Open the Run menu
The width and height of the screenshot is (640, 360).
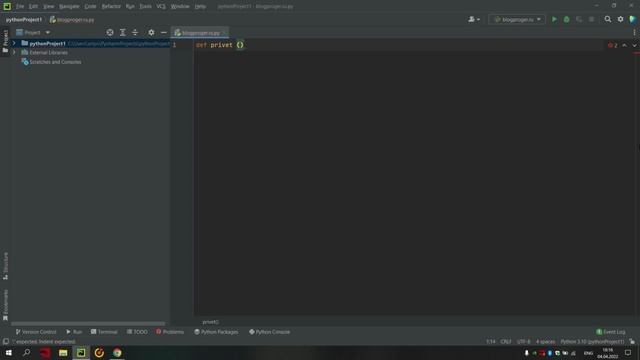(130, 6)
